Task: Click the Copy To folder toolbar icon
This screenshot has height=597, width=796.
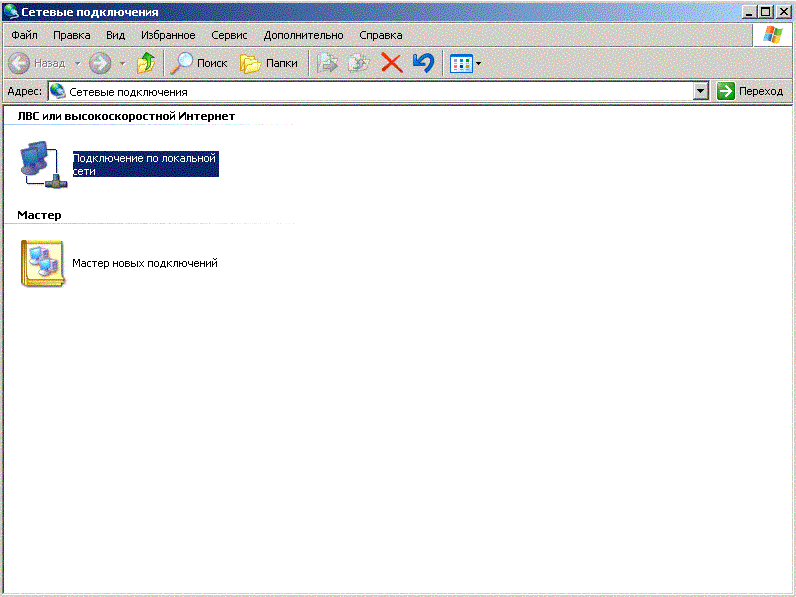Action: 359,63
